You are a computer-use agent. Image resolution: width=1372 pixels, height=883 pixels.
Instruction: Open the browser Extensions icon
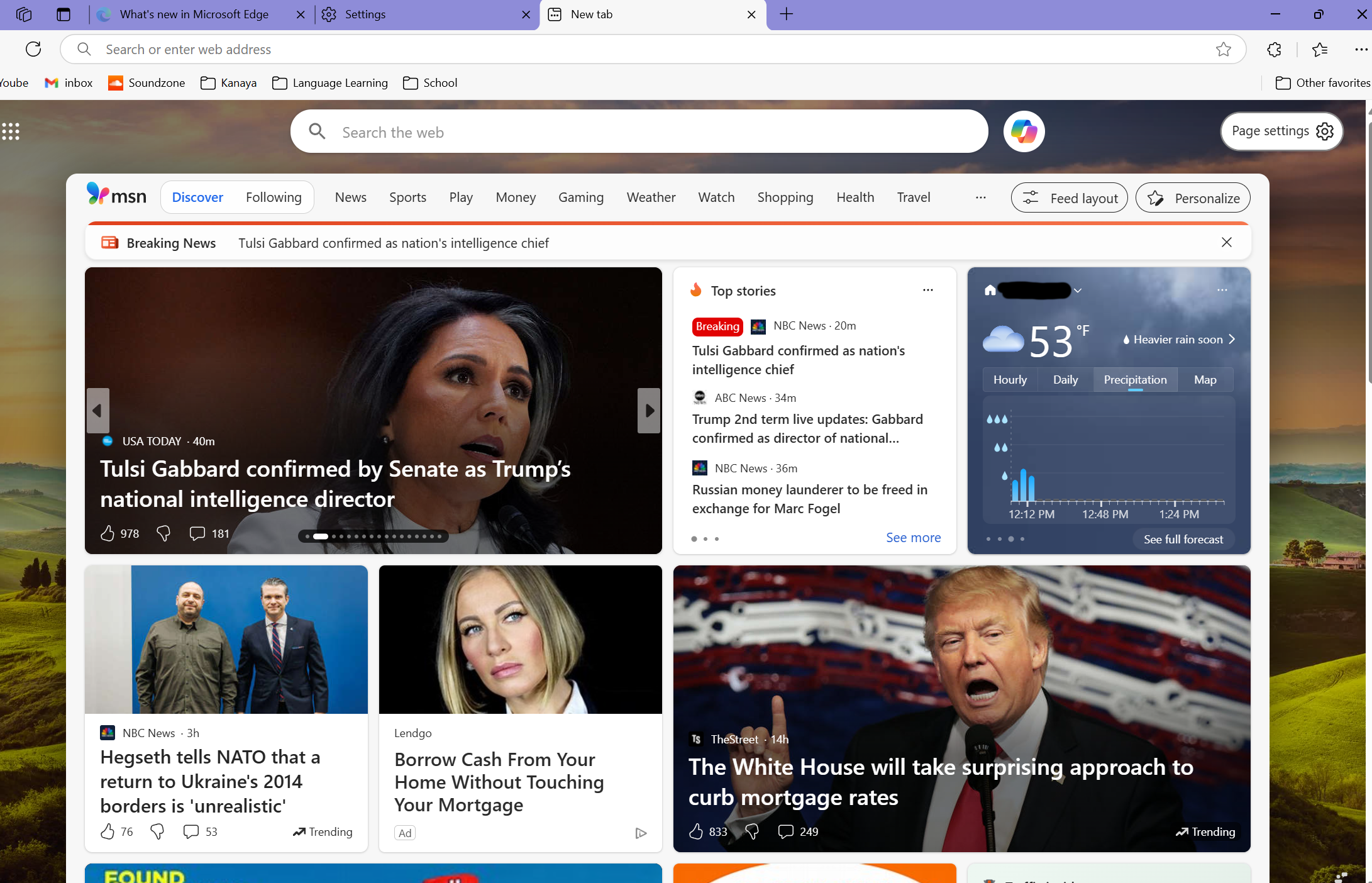click(x=1274, y=49)
